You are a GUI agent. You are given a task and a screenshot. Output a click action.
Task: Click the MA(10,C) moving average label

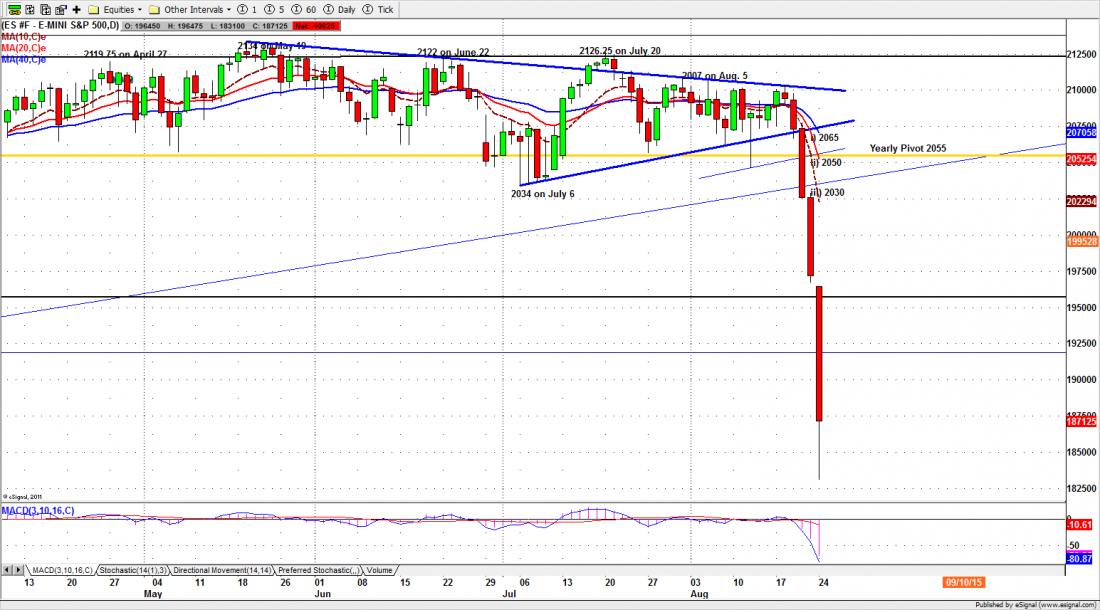click(x=24, y=39)
